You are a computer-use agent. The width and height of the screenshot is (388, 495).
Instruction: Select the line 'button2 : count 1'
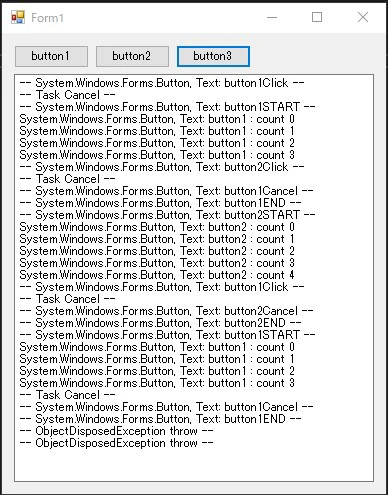pyautogui.click(x=157, y=239)
